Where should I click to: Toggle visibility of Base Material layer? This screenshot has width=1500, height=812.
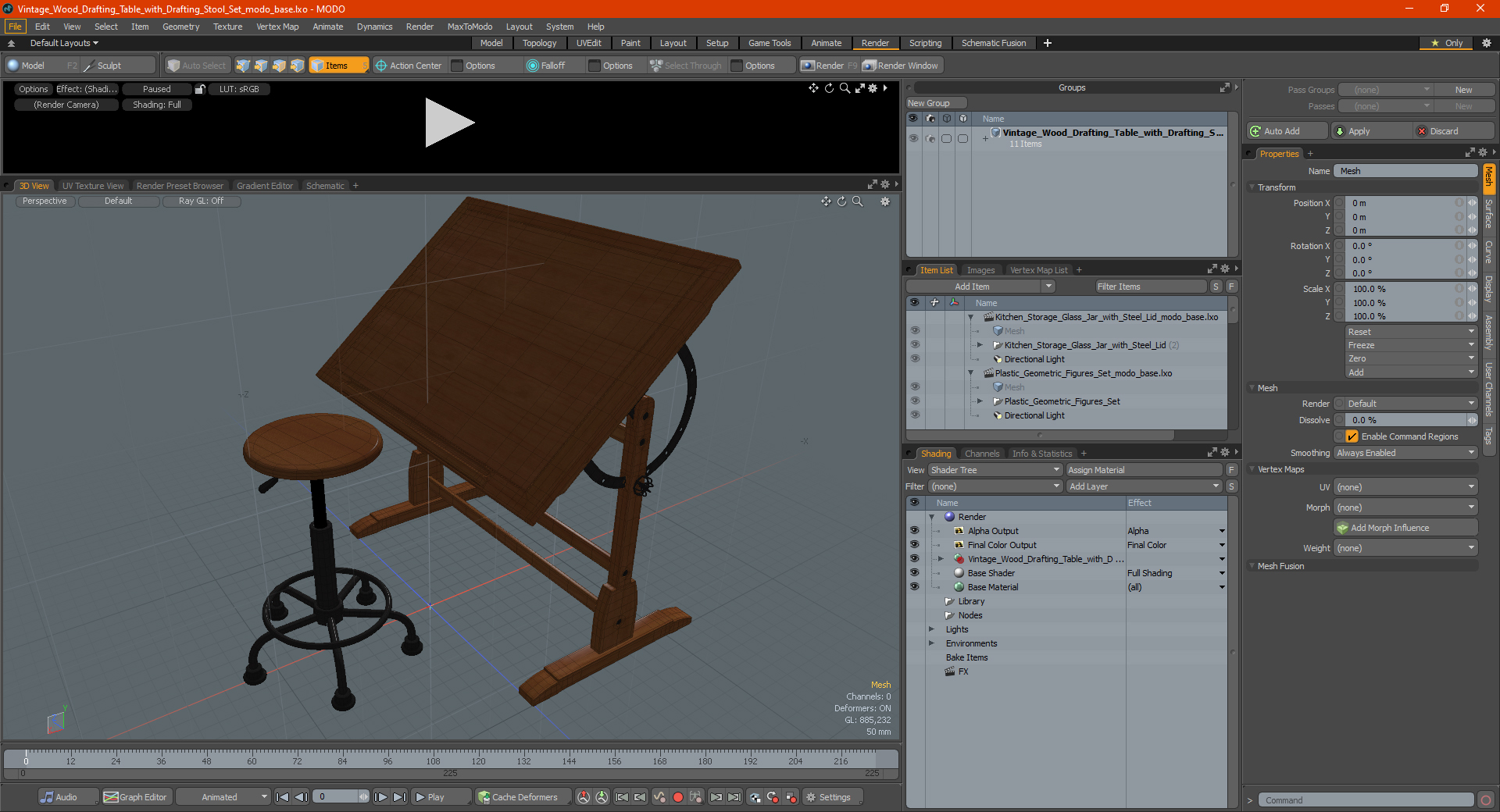914,587
